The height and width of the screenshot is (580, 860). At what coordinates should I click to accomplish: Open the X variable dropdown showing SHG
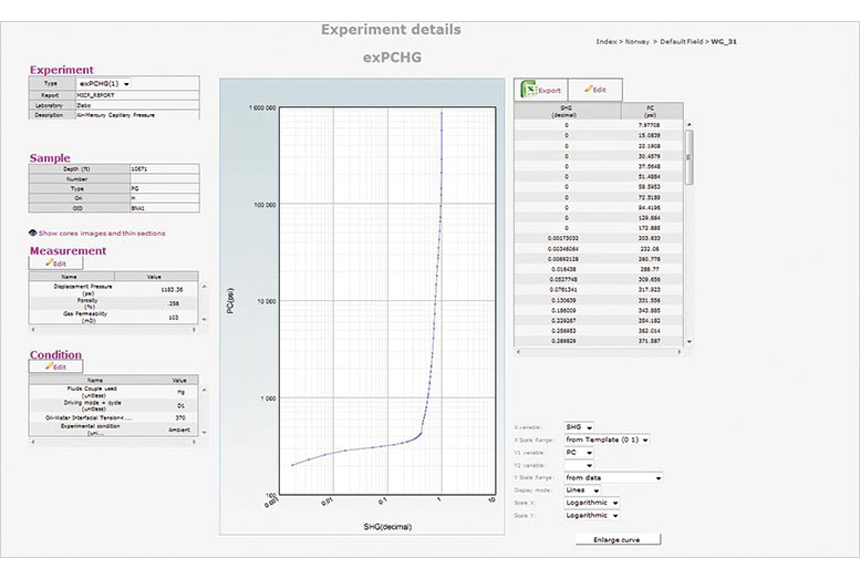579,427
